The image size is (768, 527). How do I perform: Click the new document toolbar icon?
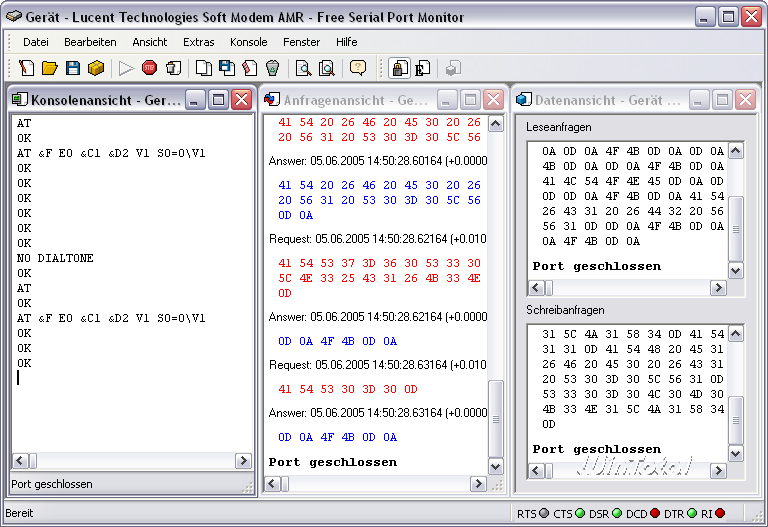27,68
